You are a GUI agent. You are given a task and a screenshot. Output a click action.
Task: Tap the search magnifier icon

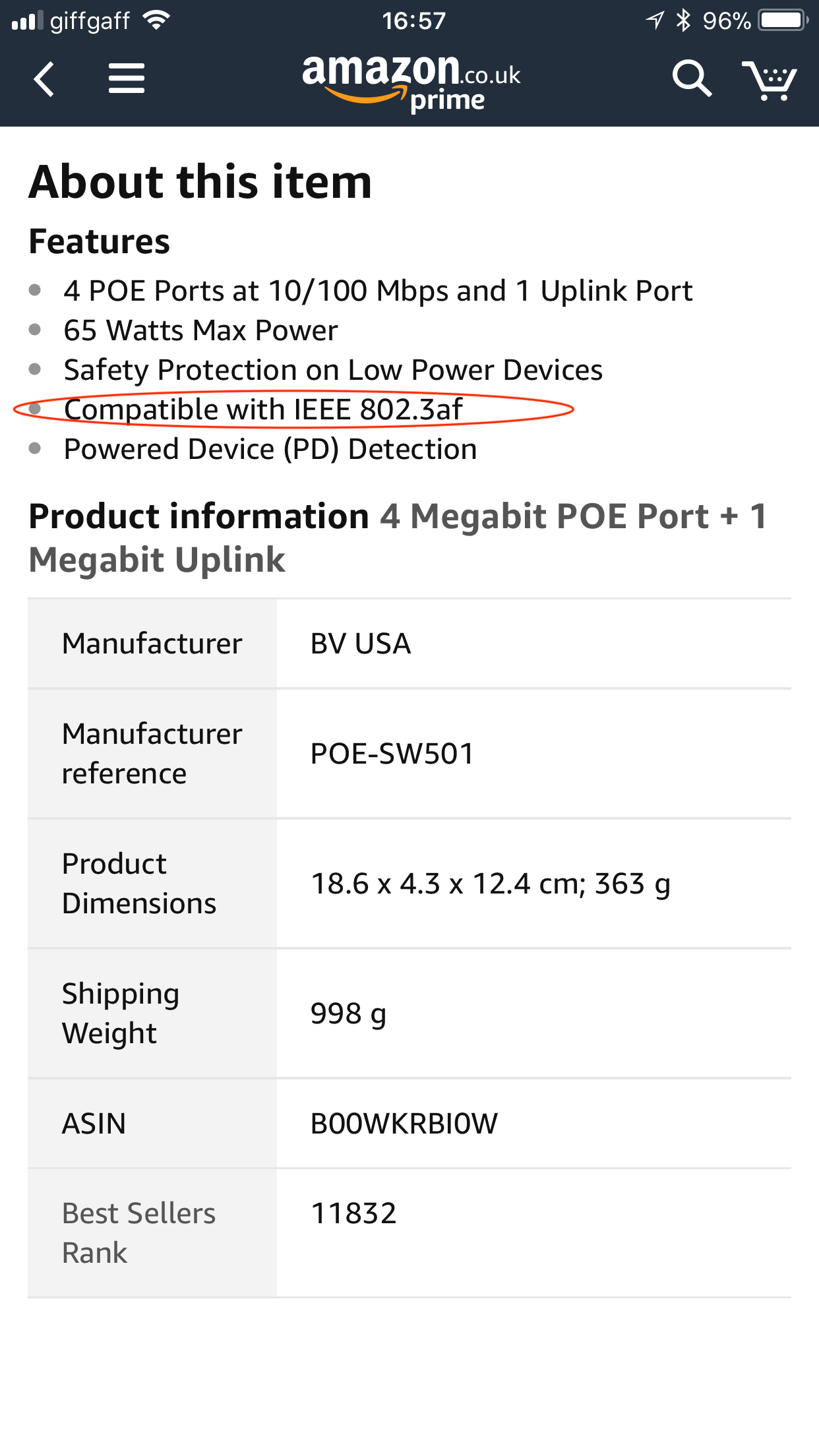tap(691, 79)
